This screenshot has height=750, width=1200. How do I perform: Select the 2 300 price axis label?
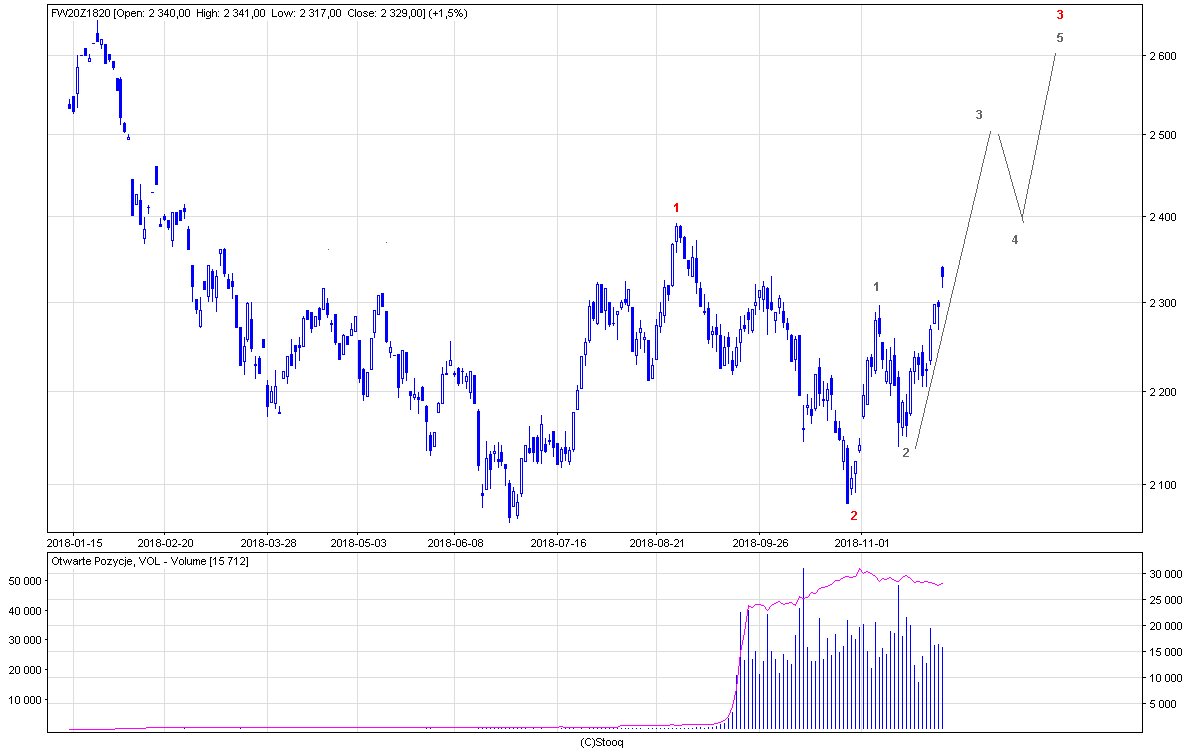coord(1162,302)
